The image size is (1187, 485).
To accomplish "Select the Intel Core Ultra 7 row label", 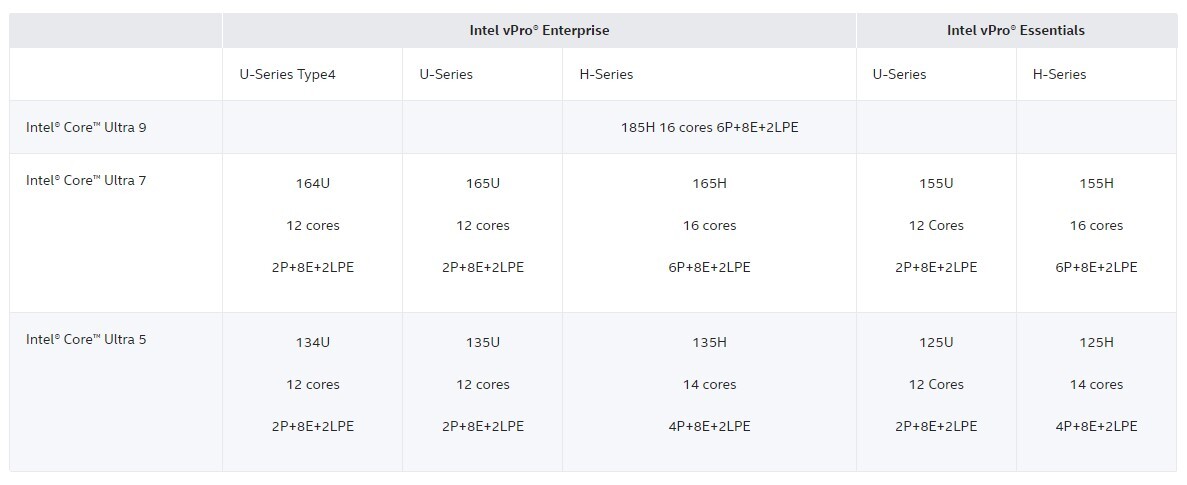I will tap(86, 181).
